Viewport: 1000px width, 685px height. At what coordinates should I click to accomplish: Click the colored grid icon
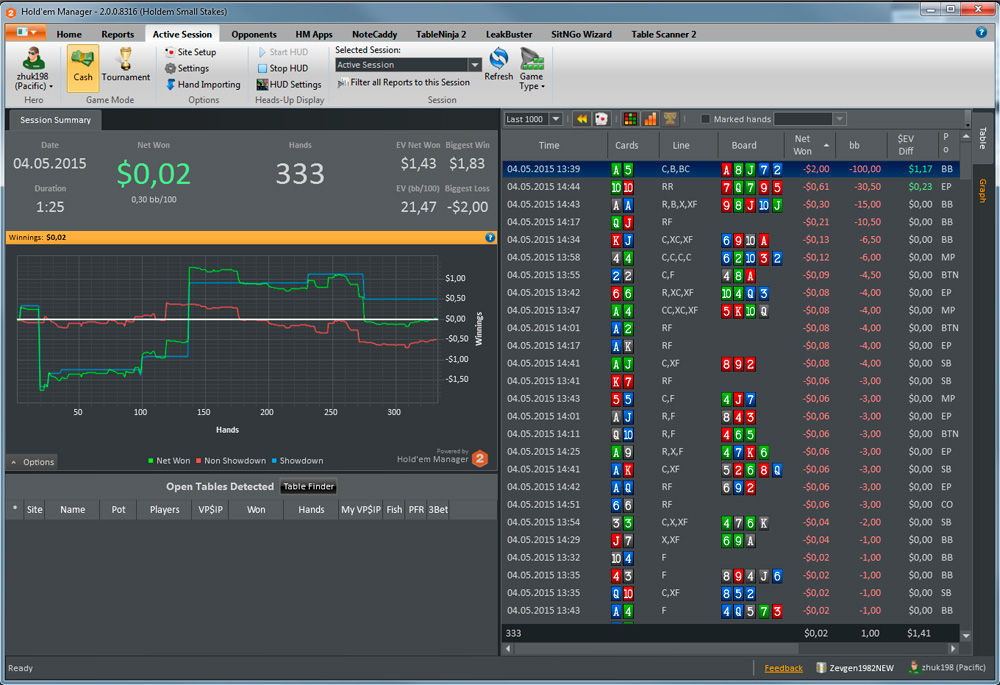point(630,119)
